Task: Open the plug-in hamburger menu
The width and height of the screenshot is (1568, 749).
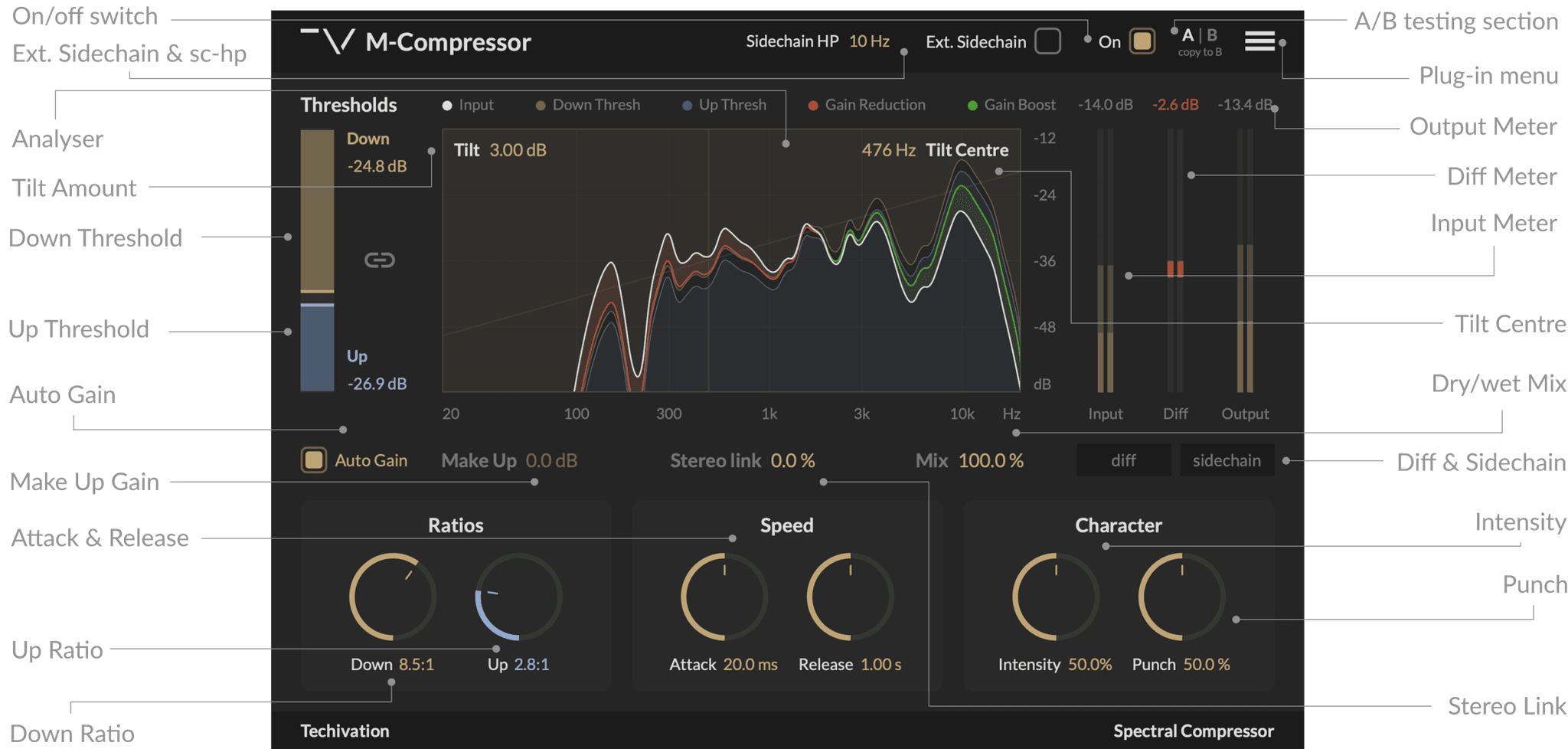Action: (x=1258, y=41)
